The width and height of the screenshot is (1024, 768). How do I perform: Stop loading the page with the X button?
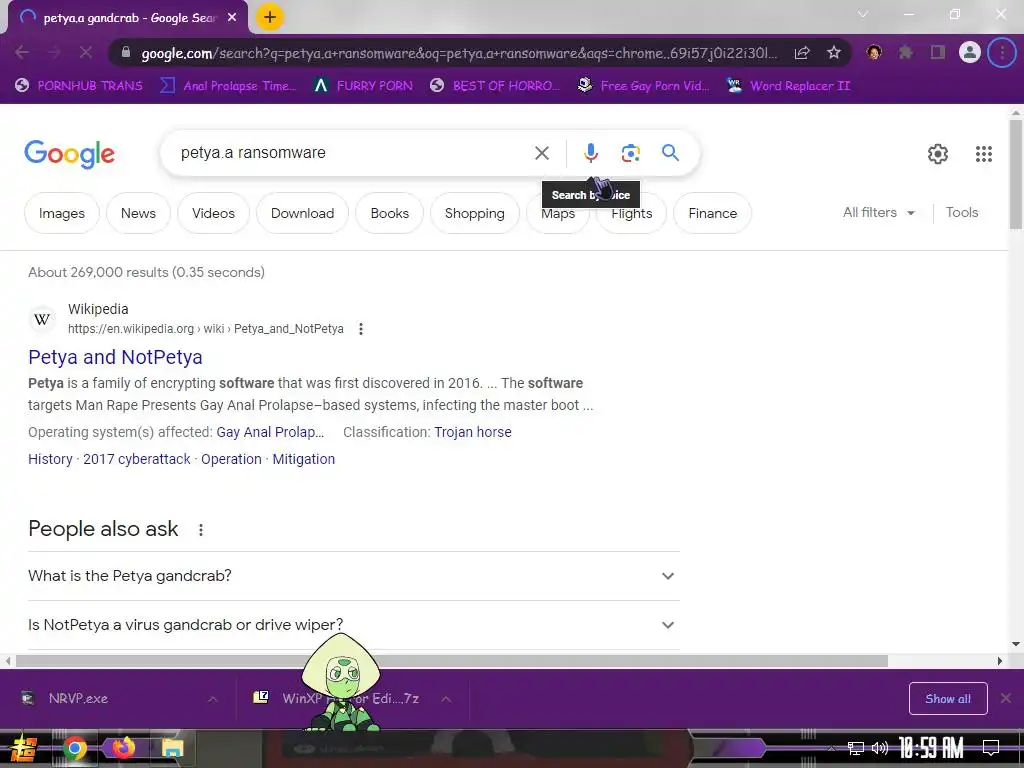tap(86, 52)
